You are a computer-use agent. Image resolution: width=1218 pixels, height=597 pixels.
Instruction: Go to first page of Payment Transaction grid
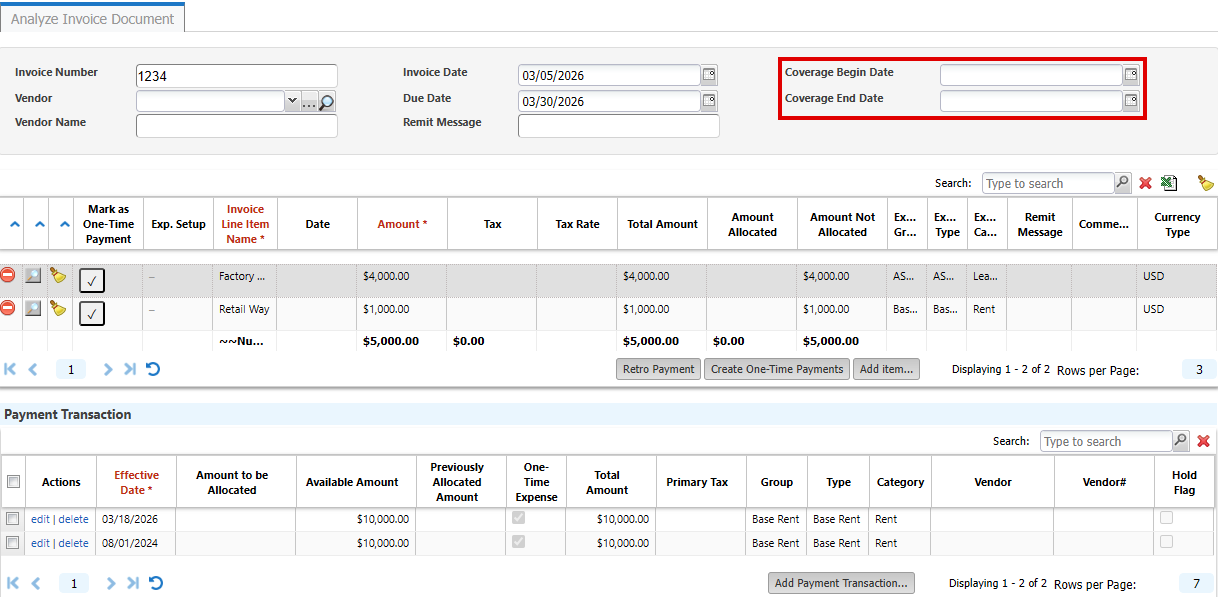click(x=12, y=583)
